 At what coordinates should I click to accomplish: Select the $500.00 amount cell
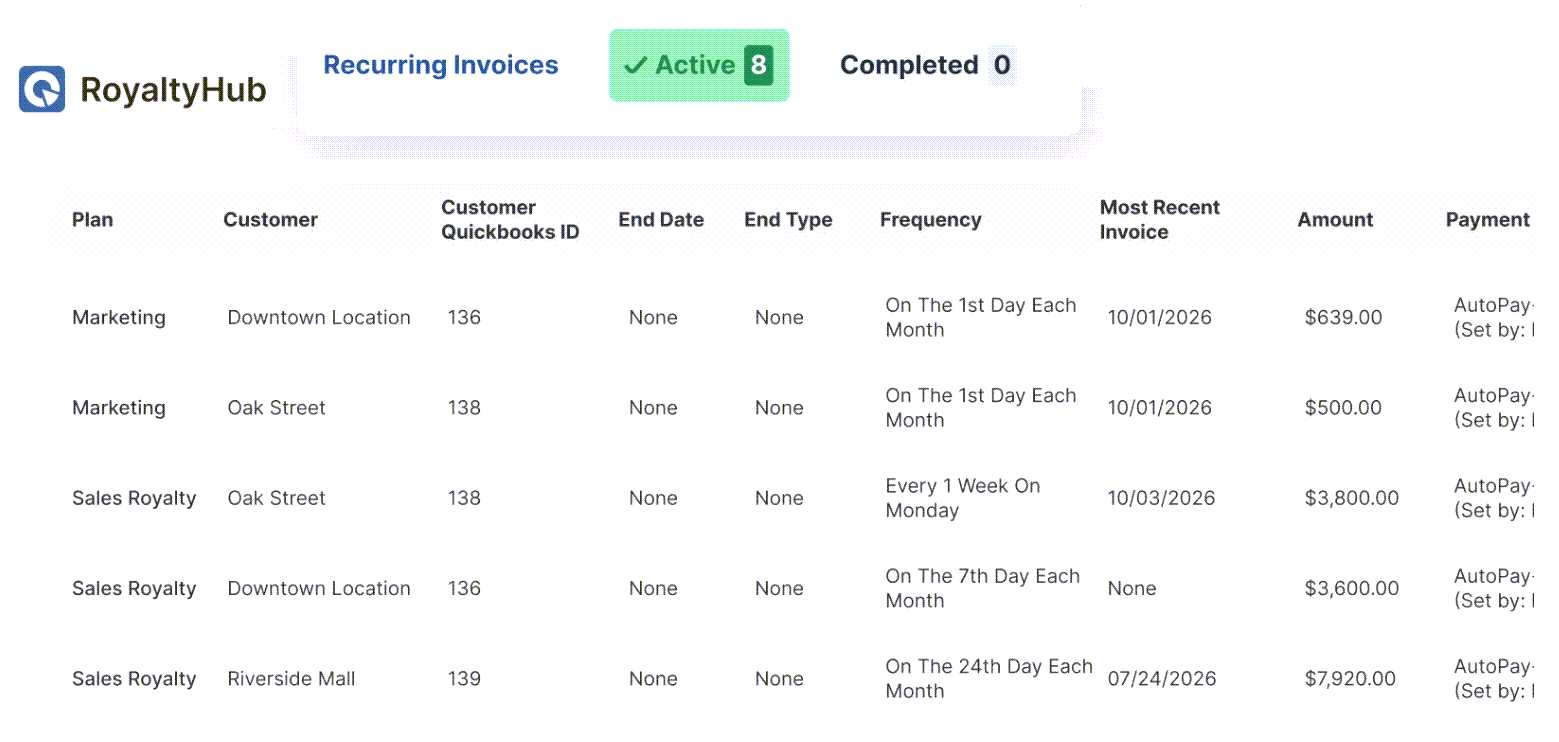(1344, 408)
